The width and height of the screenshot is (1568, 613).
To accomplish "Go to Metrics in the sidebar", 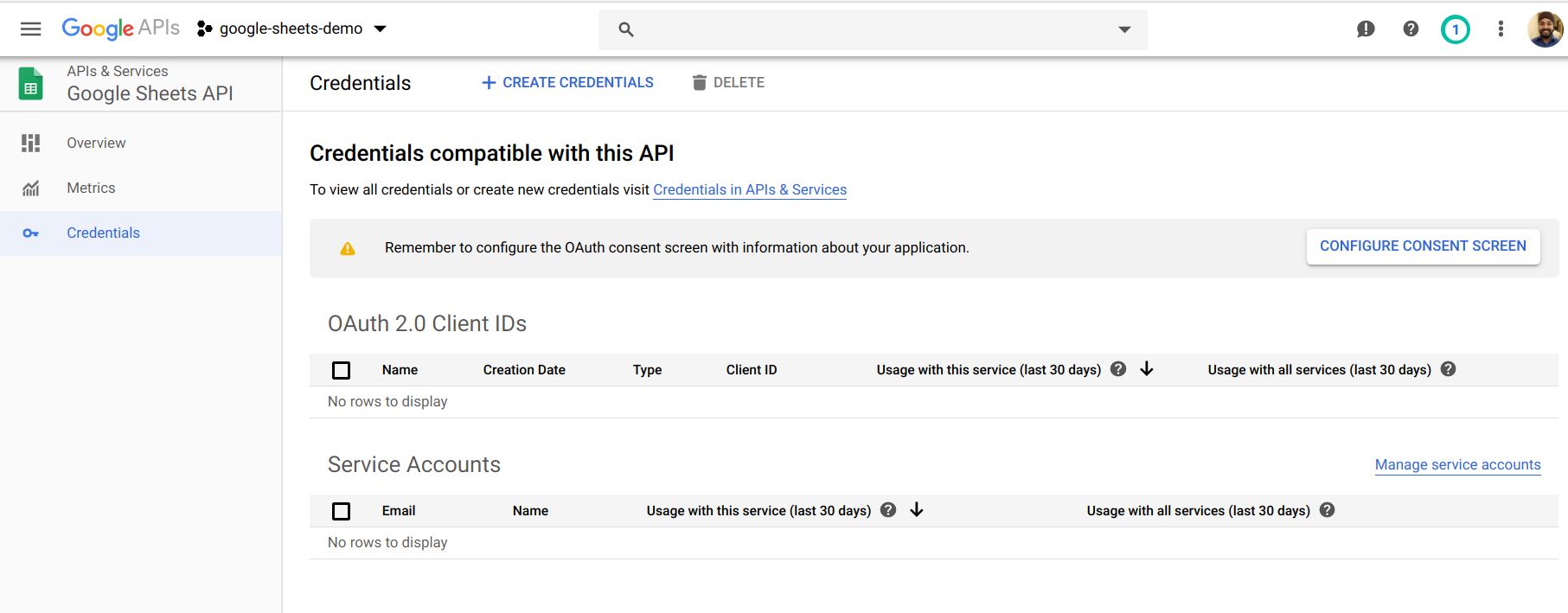I will (x=91, y=188).
